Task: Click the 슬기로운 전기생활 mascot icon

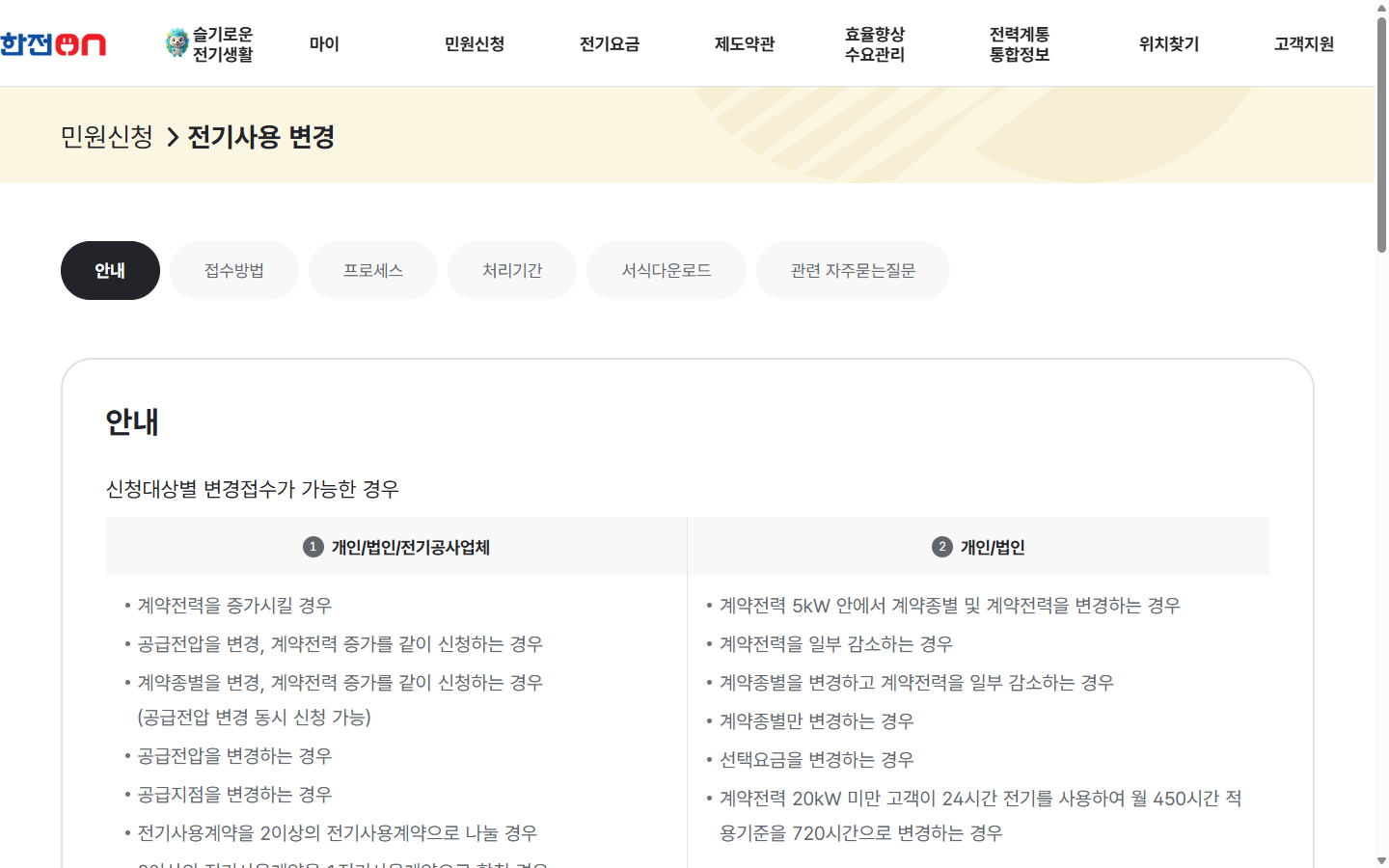Action: [x=177, y=42]
